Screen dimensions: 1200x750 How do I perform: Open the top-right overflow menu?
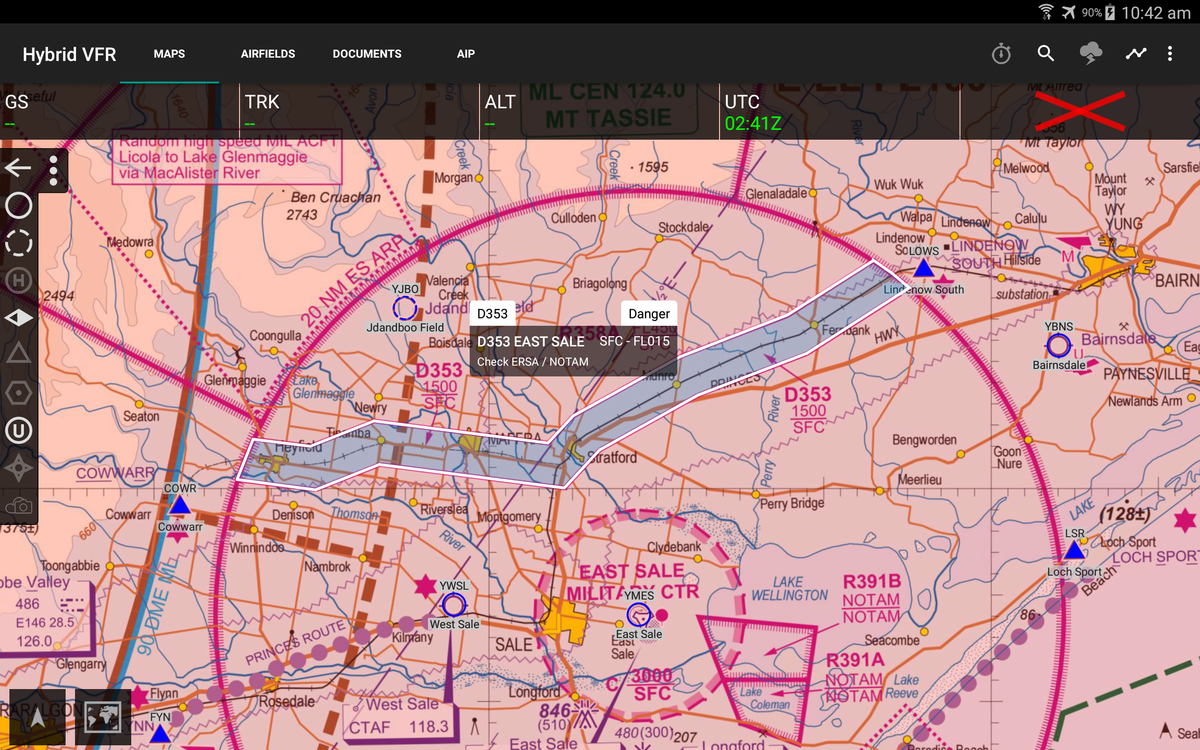tap(1170, 54)
